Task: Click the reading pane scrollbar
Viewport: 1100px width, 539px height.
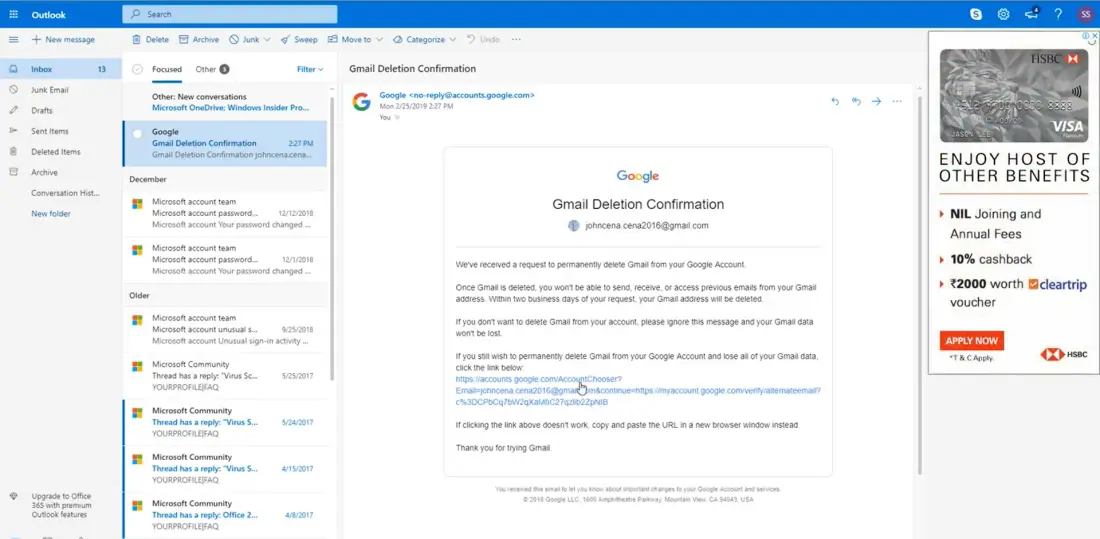Action: [920, 288]
